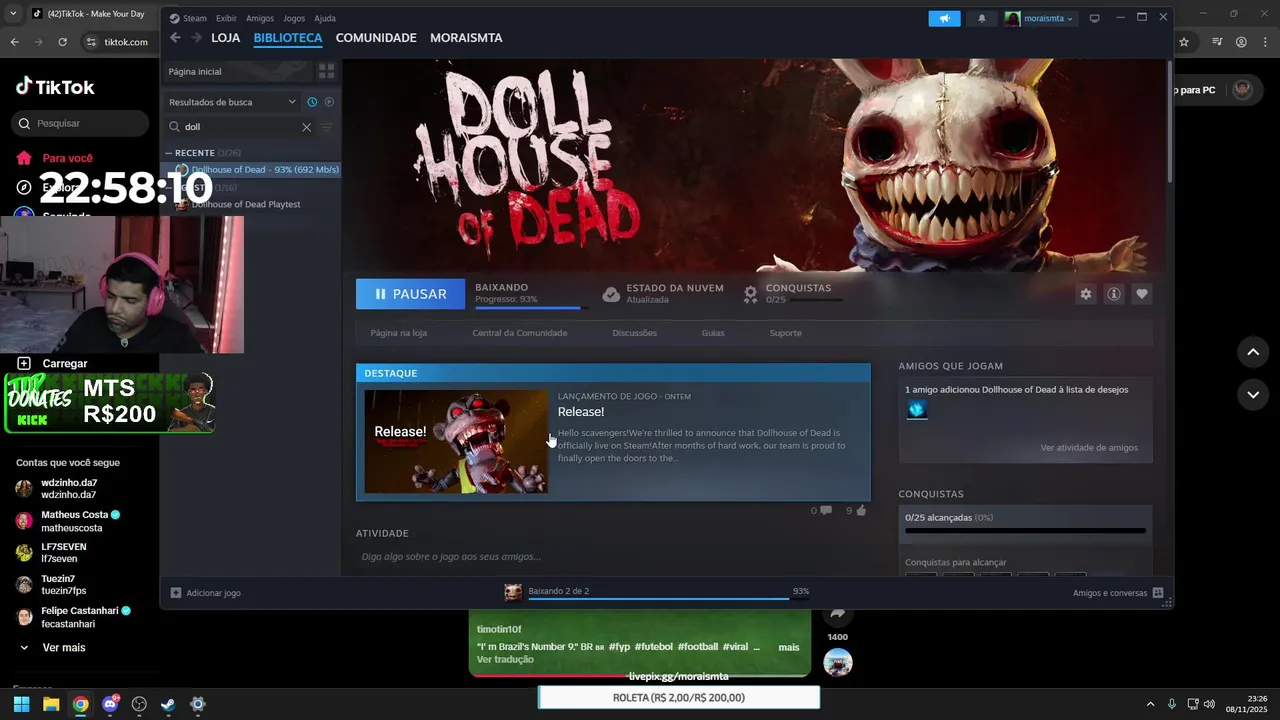Open the Guias link
Screen dimensions: 1280x720
click(x=713, y=333)
